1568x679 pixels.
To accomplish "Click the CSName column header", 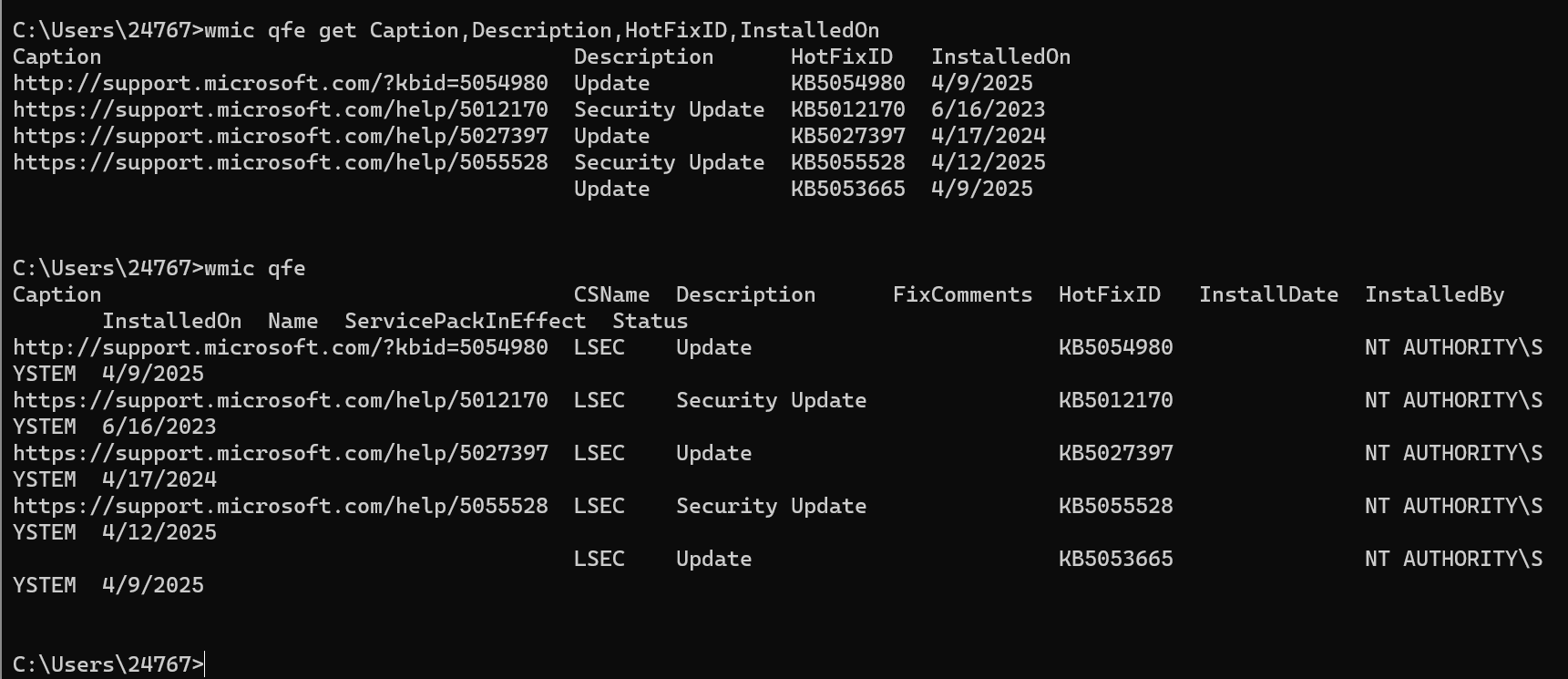I will pyautogui.click(x=611, y=294).
